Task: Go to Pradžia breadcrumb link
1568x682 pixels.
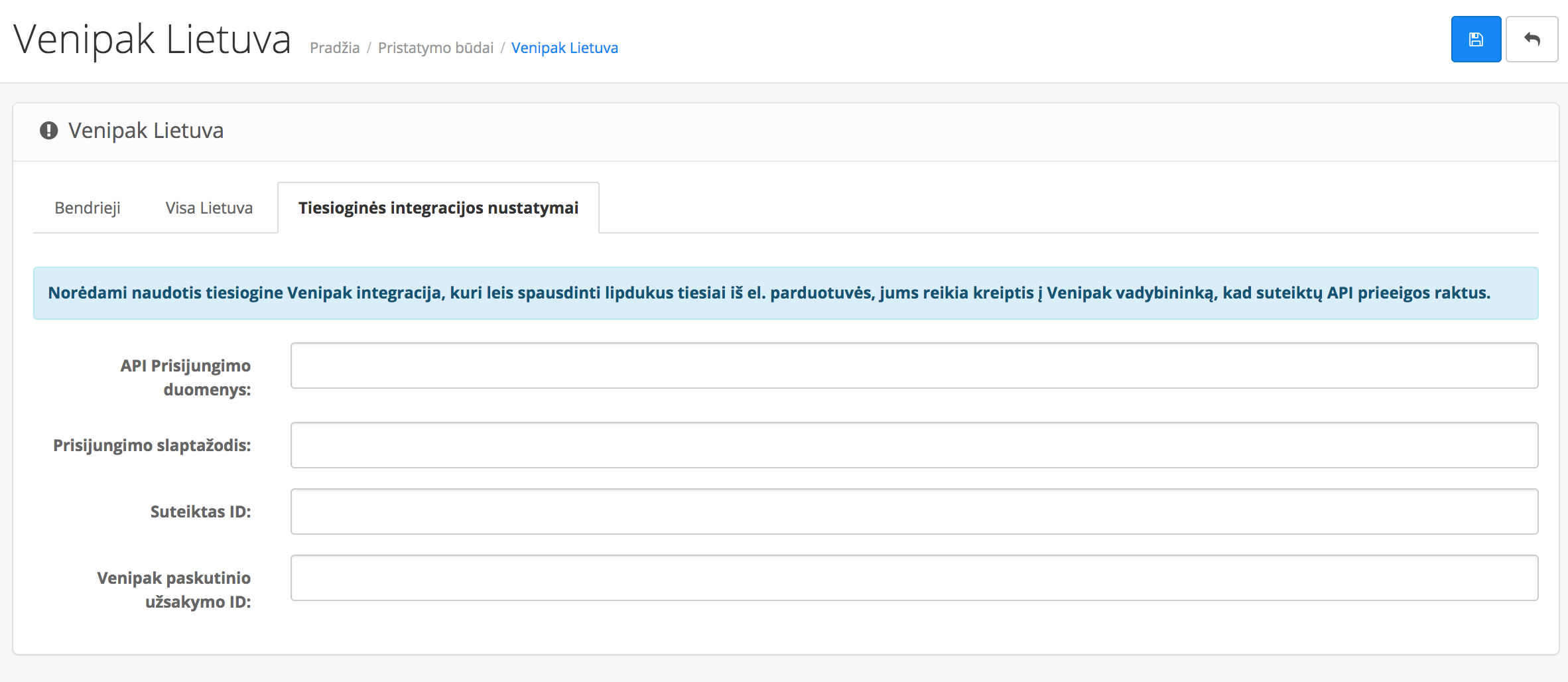Action: point(334,48)
